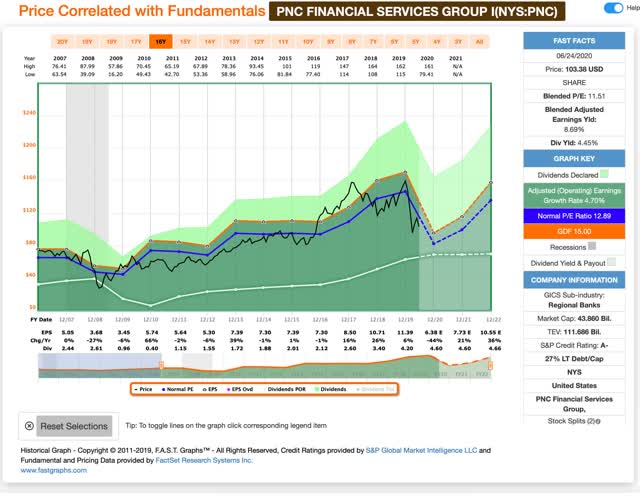Click the left navigator range handle
This screenshot has width=640, height=500.
pos(161,365)
